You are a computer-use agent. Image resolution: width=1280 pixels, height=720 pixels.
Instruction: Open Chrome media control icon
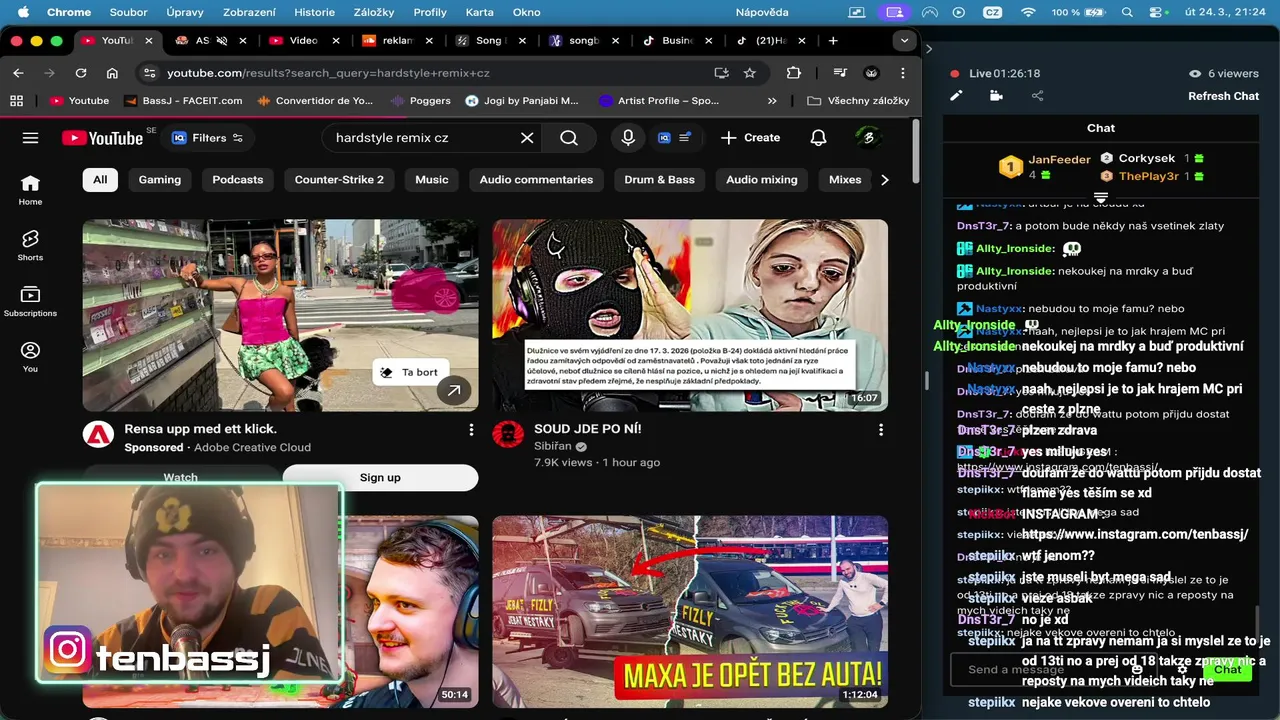pyautogui.click(x=839, y=73)
